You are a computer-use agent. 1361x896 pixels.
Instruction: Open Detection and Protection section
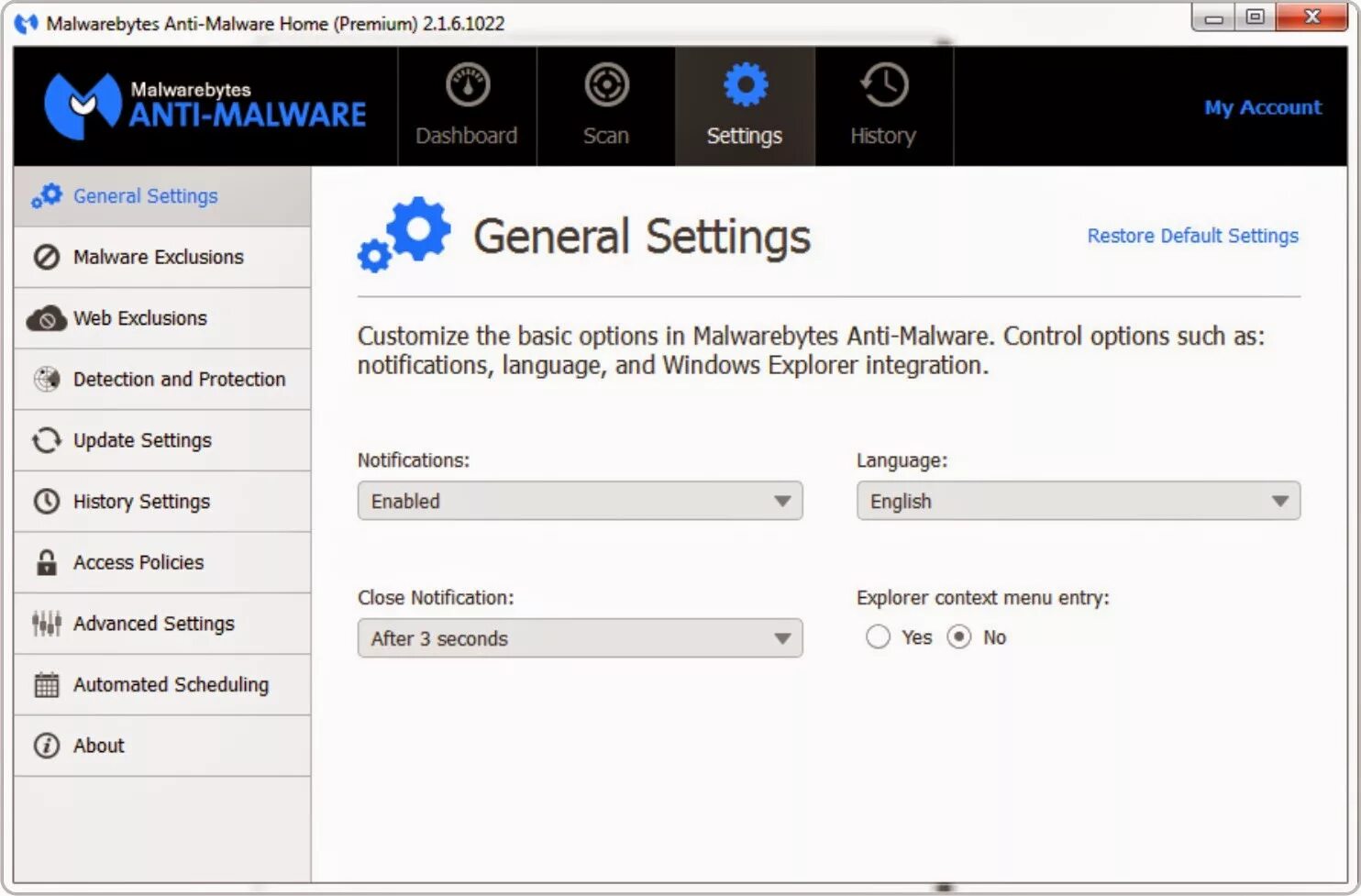[x=162, y=379]
